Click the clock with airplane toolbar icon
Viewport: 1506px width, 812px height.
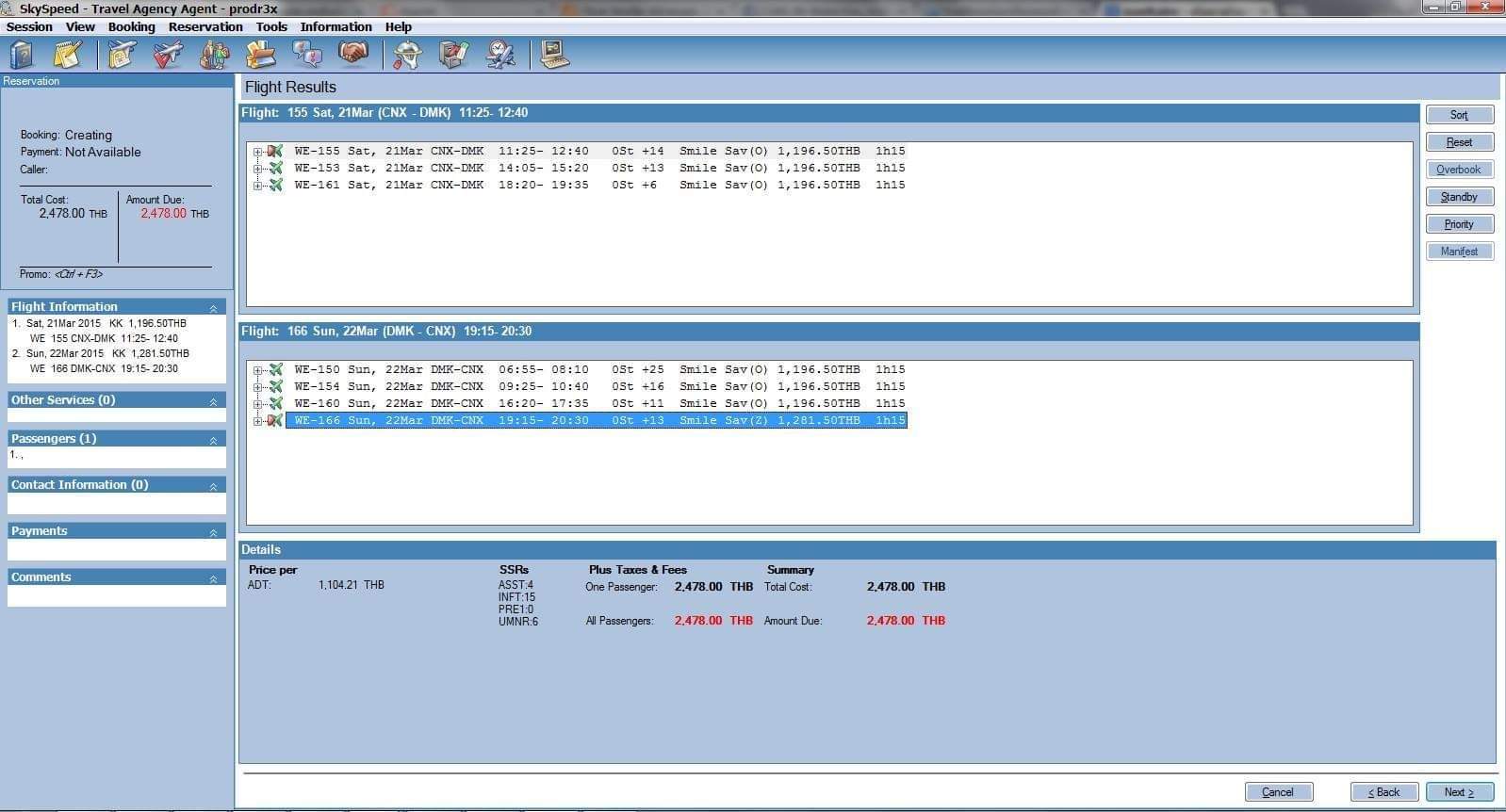tap(500, 56)
